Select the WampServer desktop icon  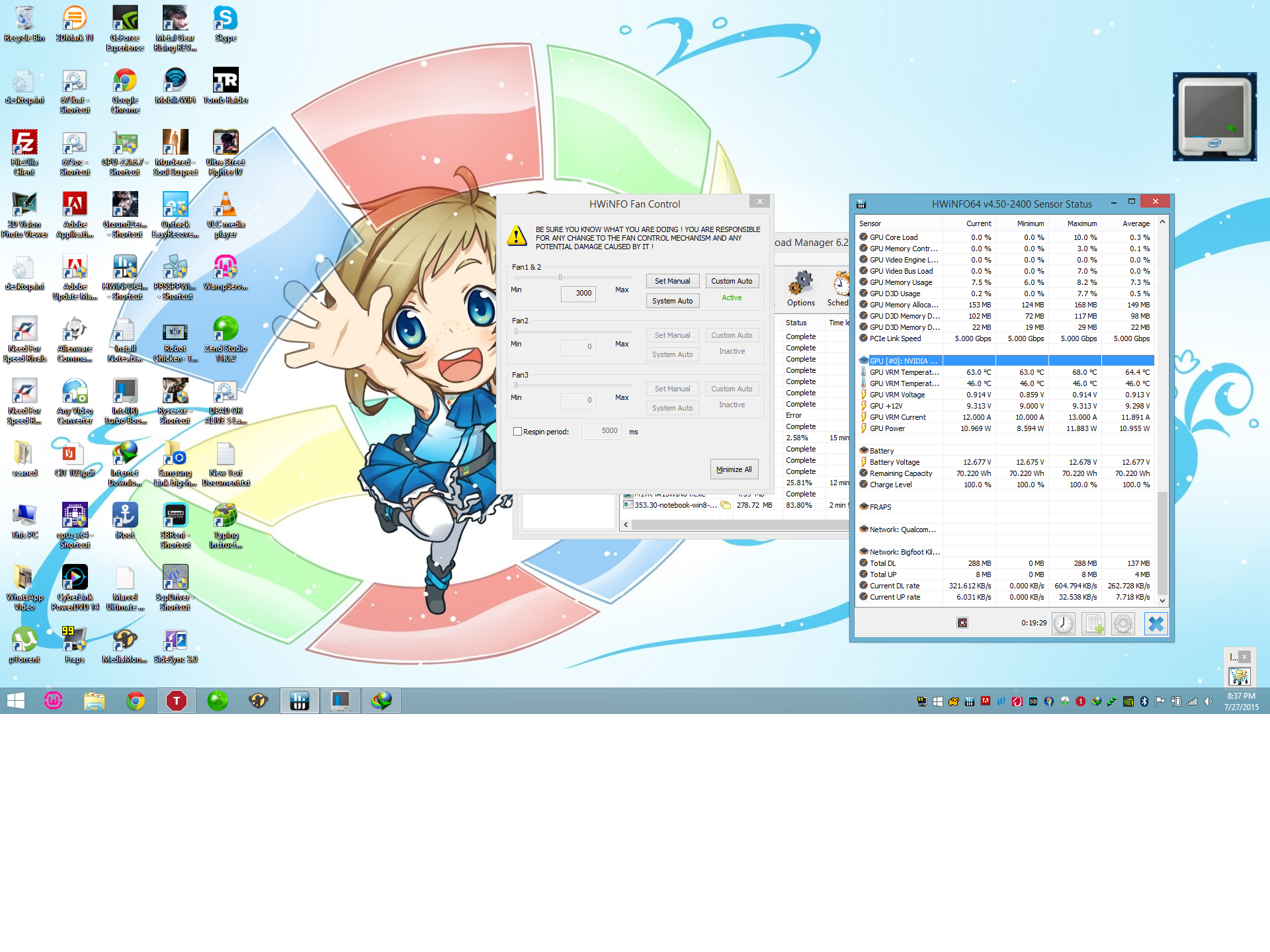coord(226,272)
